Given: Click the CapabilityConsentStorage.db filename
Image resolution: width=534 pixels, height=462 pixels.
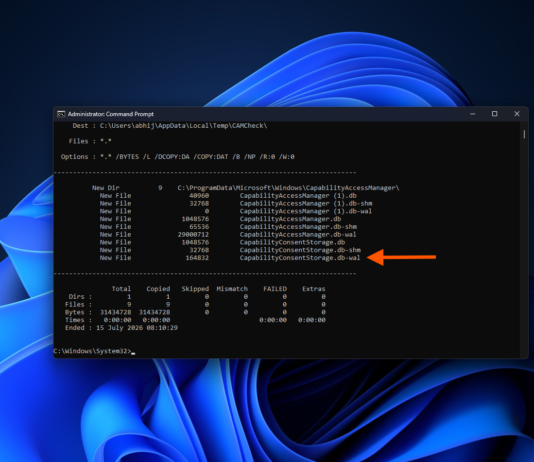Looking at the screenshot, I should tap(292, 242).
